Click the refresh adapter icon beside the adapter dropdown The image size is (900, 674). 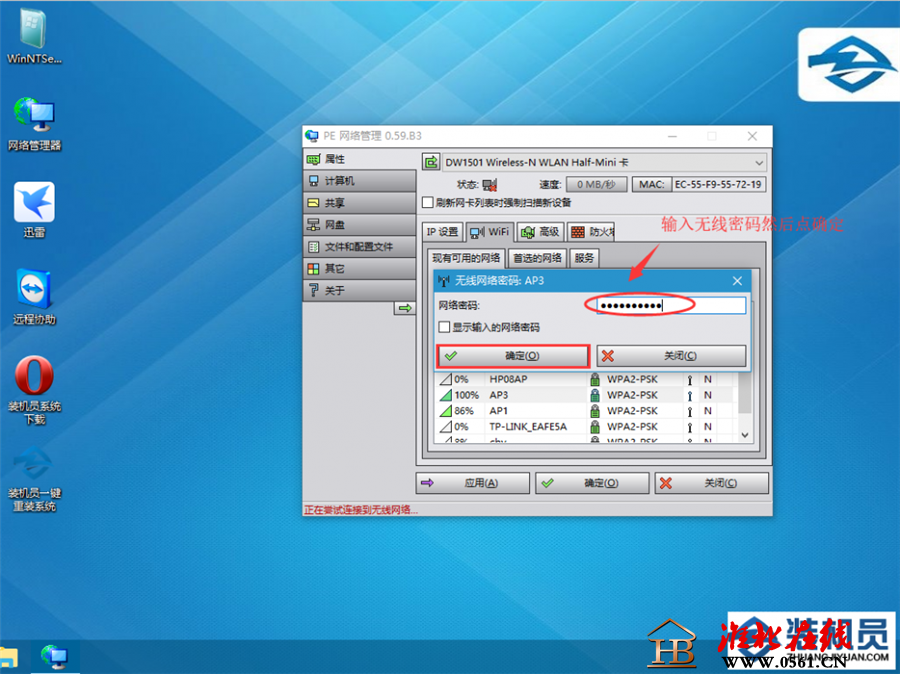[430, 162]
